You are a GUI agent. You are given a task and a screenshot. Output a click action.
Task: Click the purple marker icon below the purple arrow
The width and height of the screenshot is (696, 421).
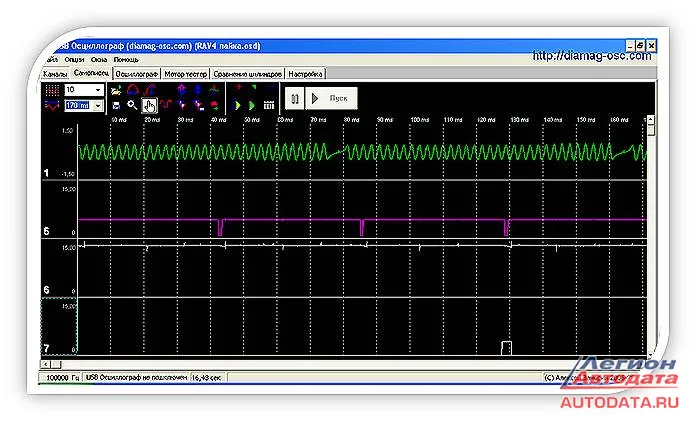coord(182,105)
